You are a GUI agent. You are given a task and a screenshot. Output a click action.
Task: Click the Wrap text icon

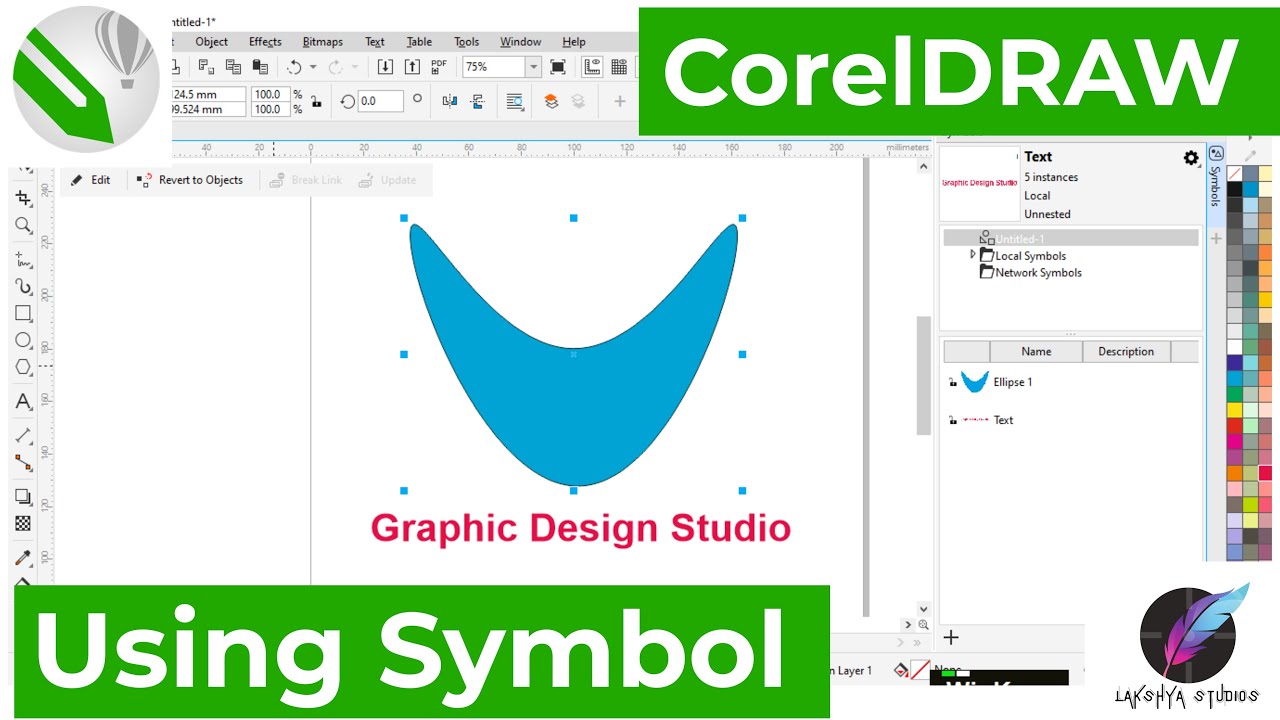(x=515, y=101)
